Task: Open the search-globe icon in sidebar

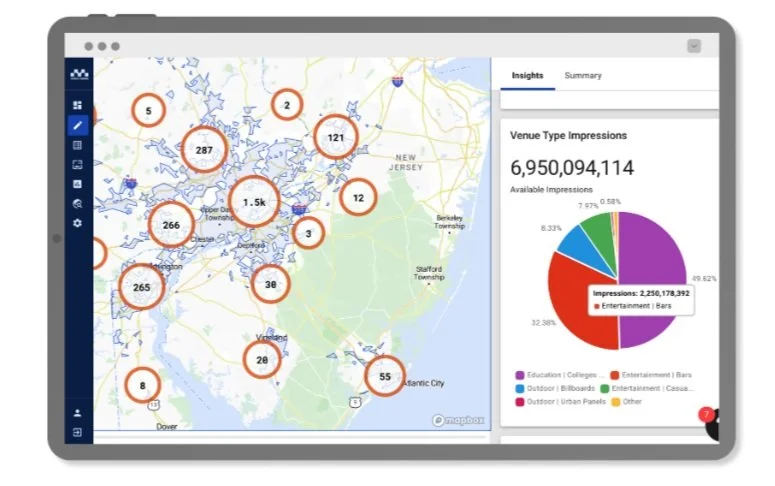Action: [x=78, y=204]
